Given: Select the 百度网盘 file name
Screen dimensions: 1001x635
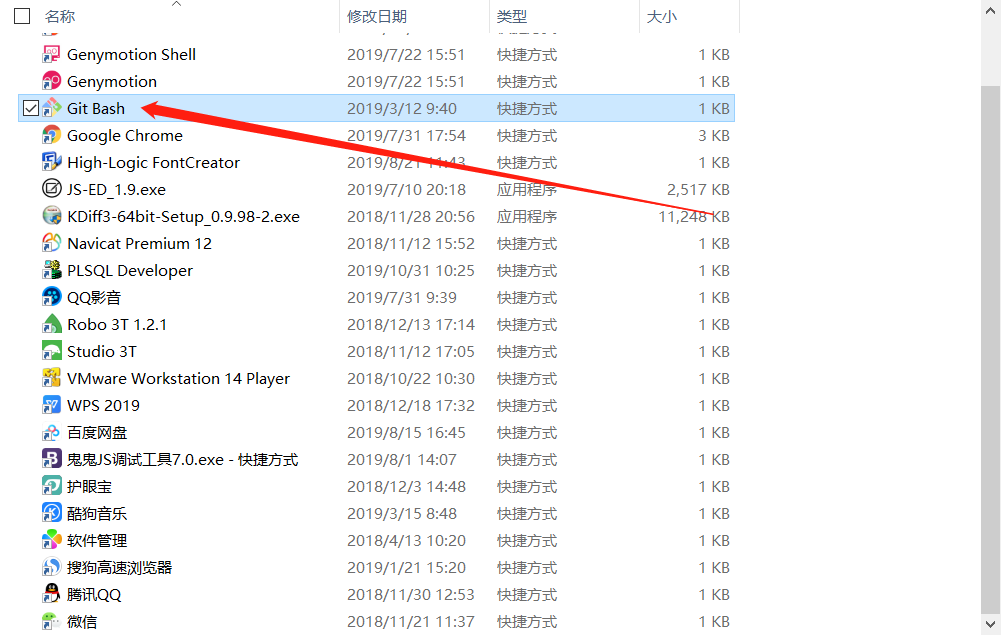Looking at the screenshot, I should 97,432.
